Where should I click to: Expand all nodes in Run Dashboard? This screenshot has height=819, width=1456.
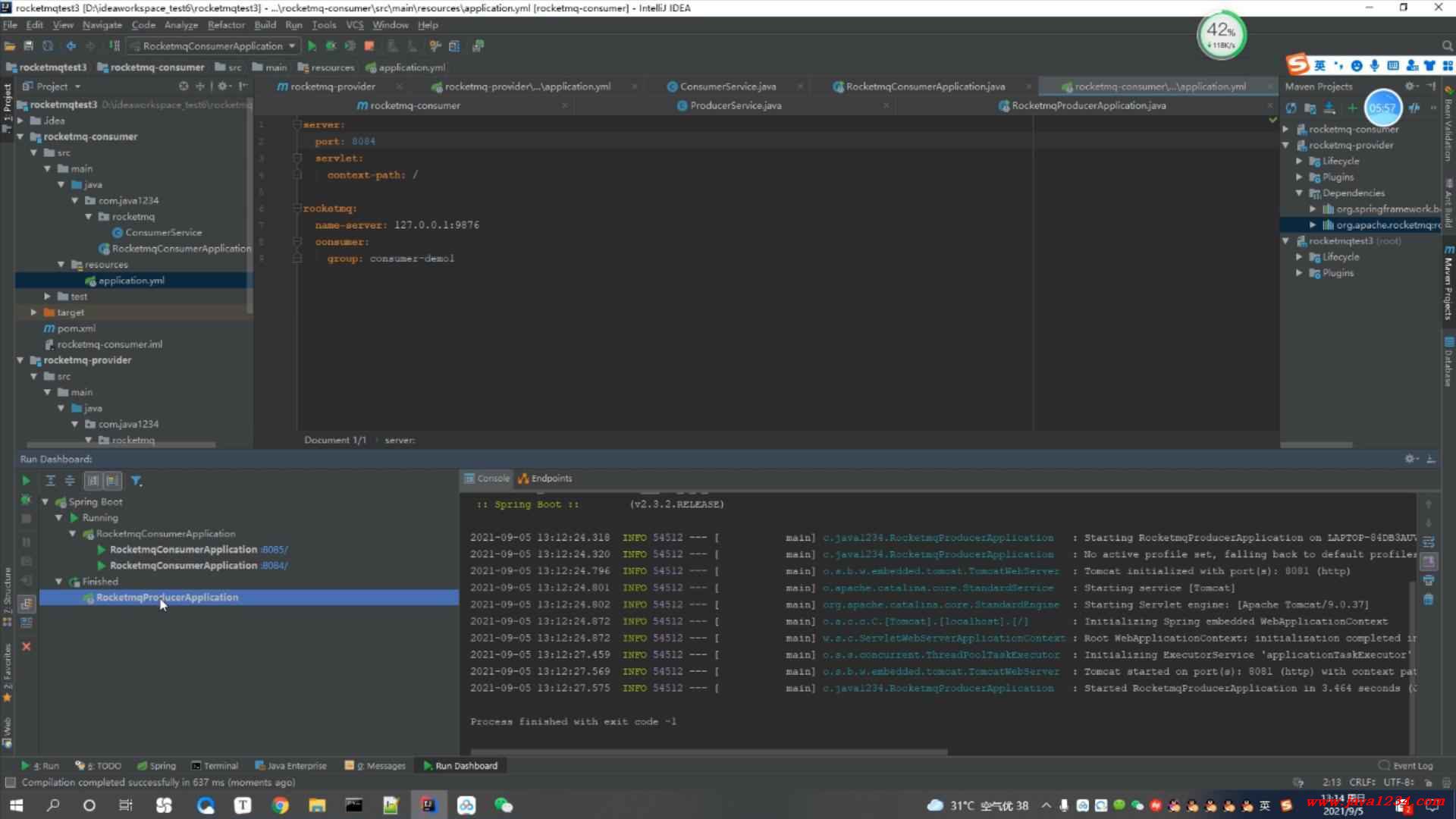coord(50,480)
